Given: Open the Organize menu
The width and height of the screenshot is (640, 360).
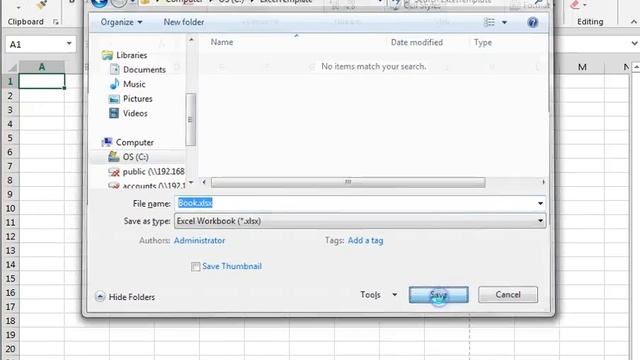Looking at the screenshot, I should tap(121, 22).
